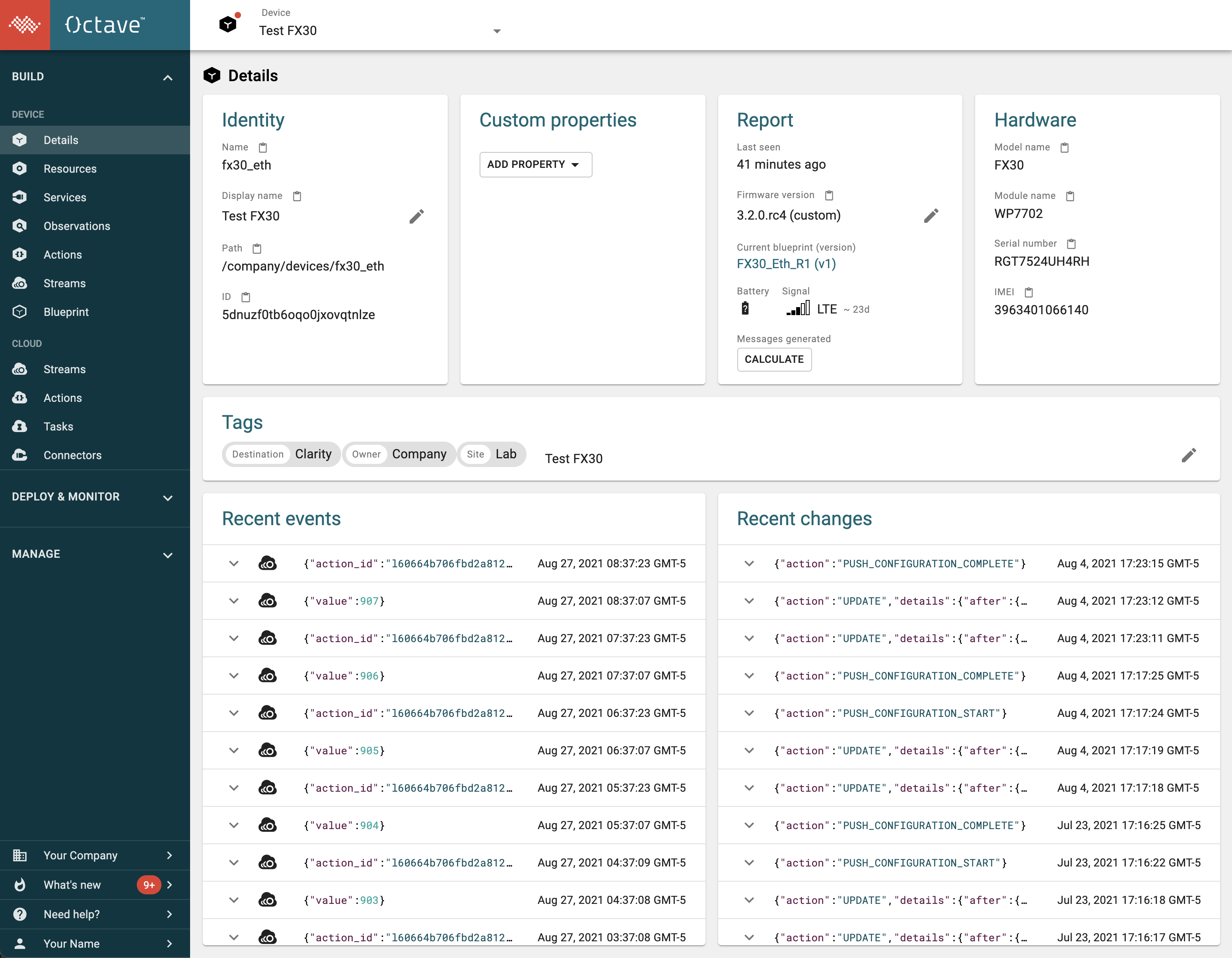Click the 41 minutes ago text
This screenshot has width=1232, height=958.
coord(781,165)
